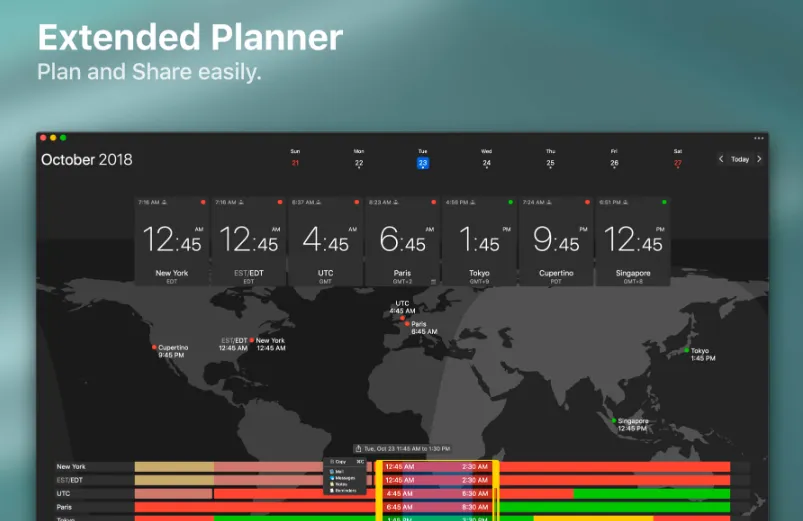Click sunset icon on Tokyo card
This screenshot has height=521, width=803.
pos(473,202)
